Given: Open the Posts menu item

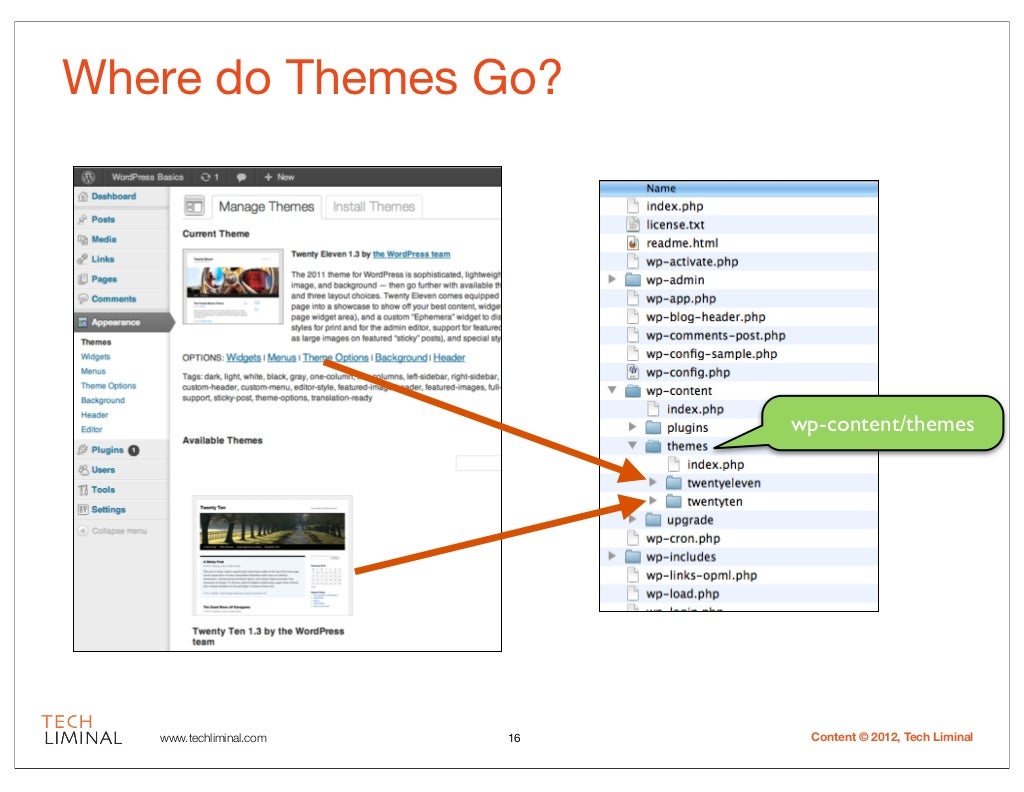Looking at the screenshot, I should 103,219.
